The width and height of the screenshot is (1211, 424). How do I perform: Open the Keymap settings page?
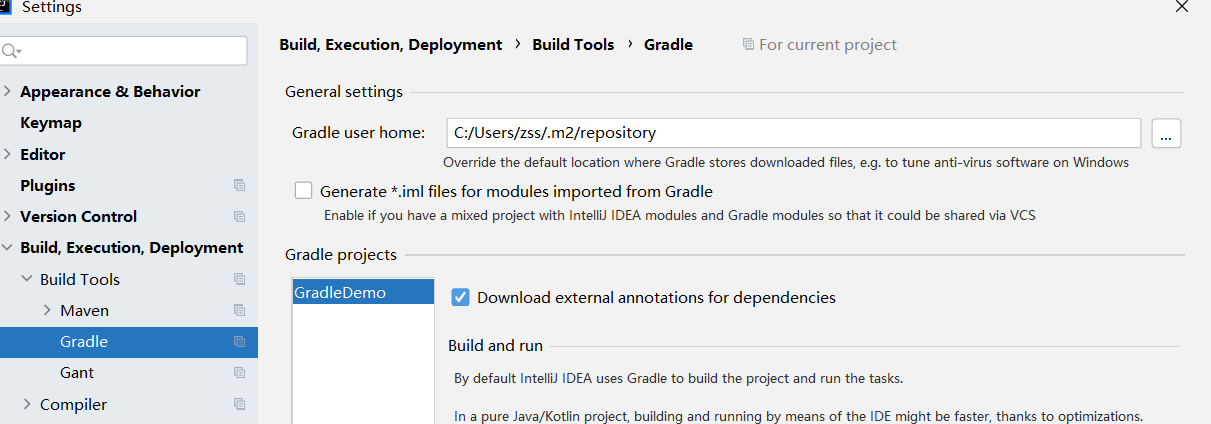(x=51, y=122)
